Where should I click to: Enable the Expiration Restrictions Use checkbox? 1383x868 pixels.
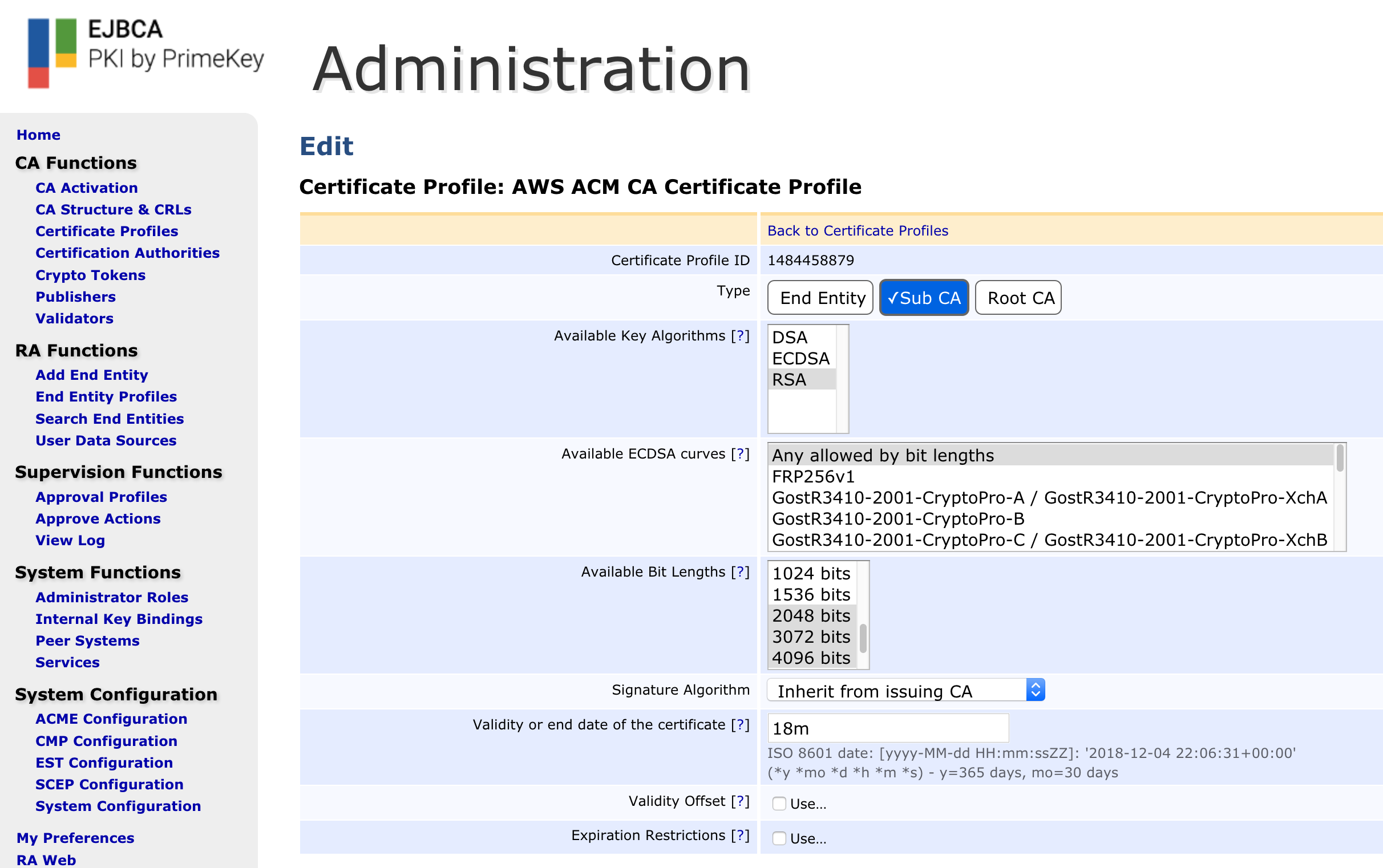coord(779,839)
